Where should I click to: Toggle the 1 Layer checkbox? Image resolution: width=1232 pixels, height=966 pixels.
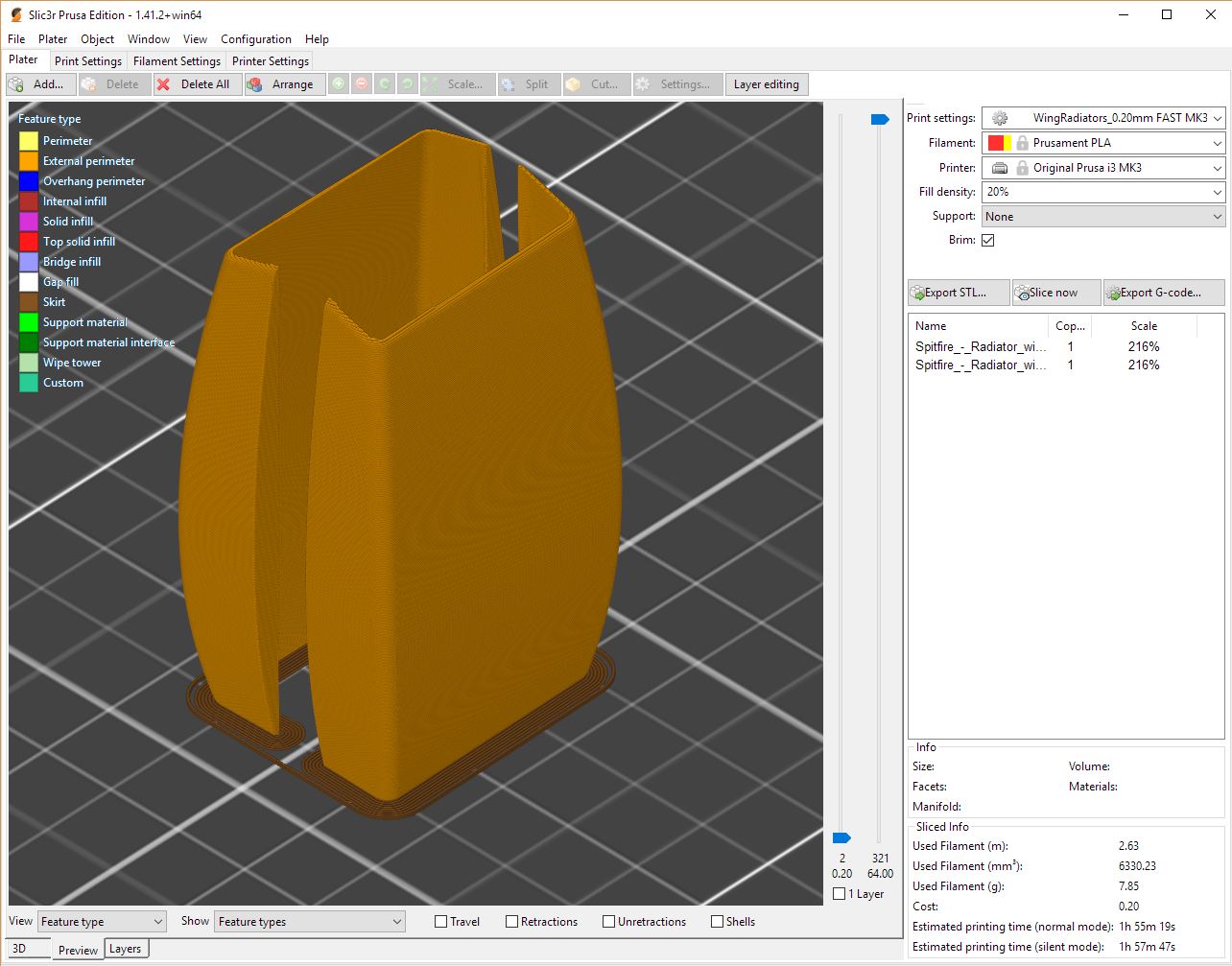point(840,893)
